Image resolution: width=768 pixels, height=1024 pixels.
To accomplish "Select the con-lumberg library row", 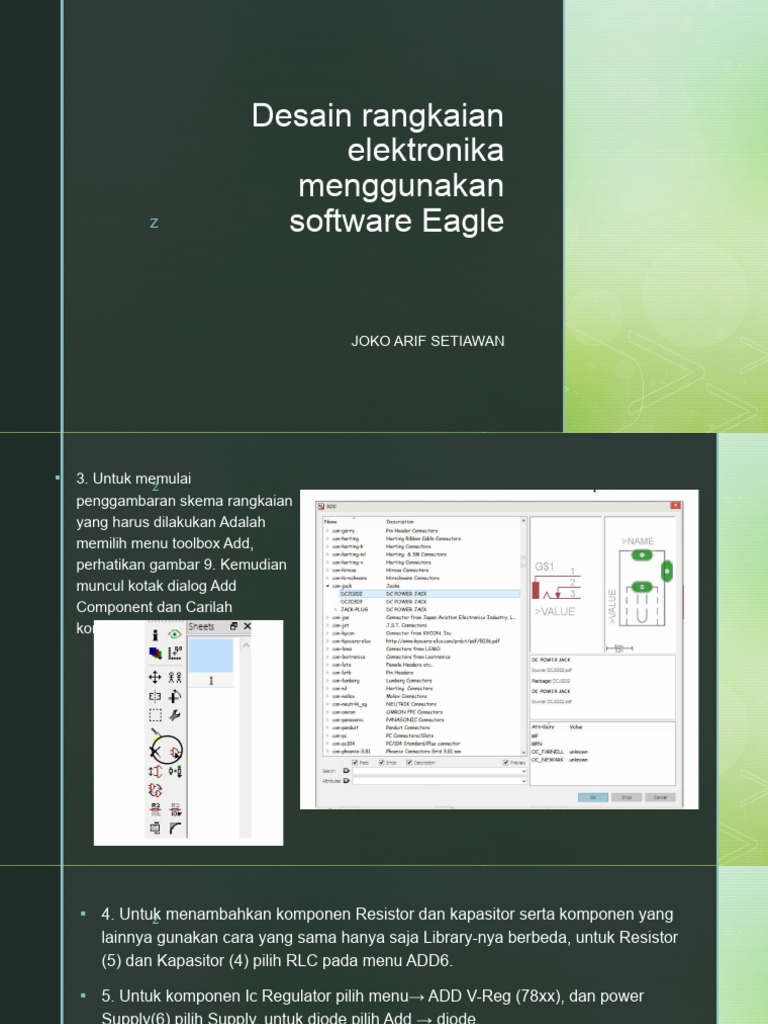I will tap(423, 680).
